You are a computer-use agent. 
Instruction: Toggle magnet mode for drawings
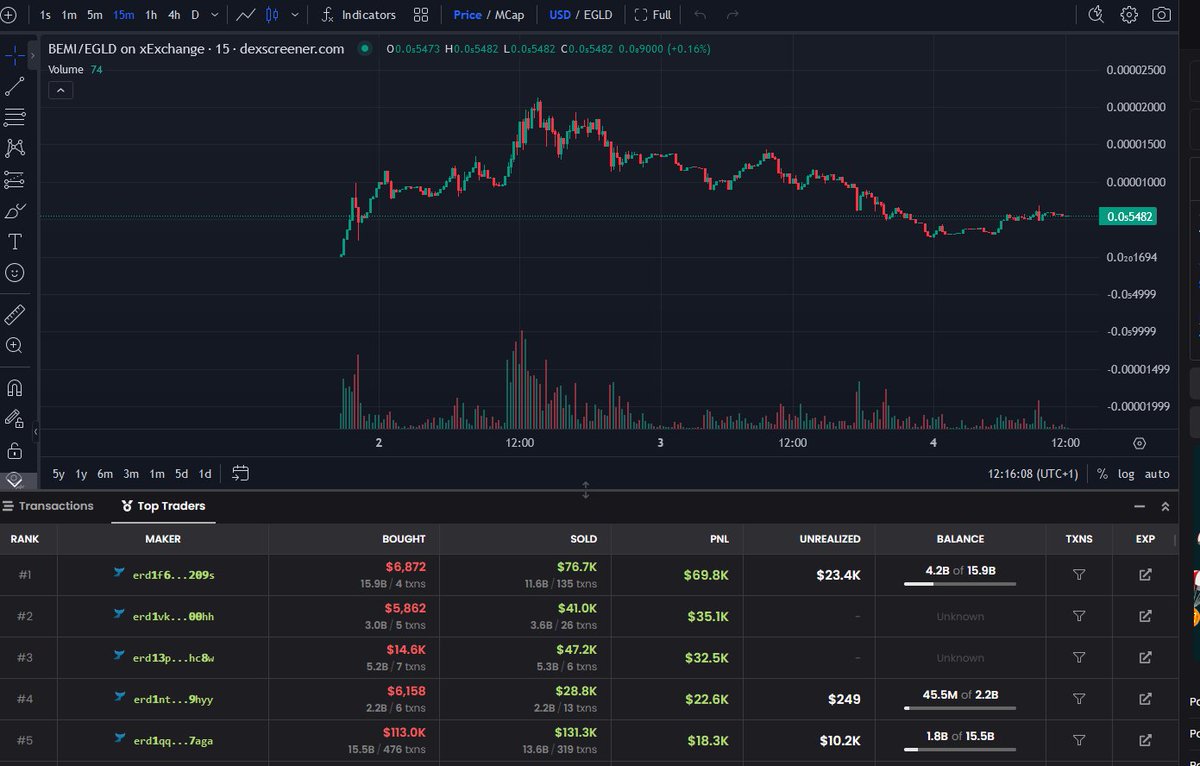15,388
